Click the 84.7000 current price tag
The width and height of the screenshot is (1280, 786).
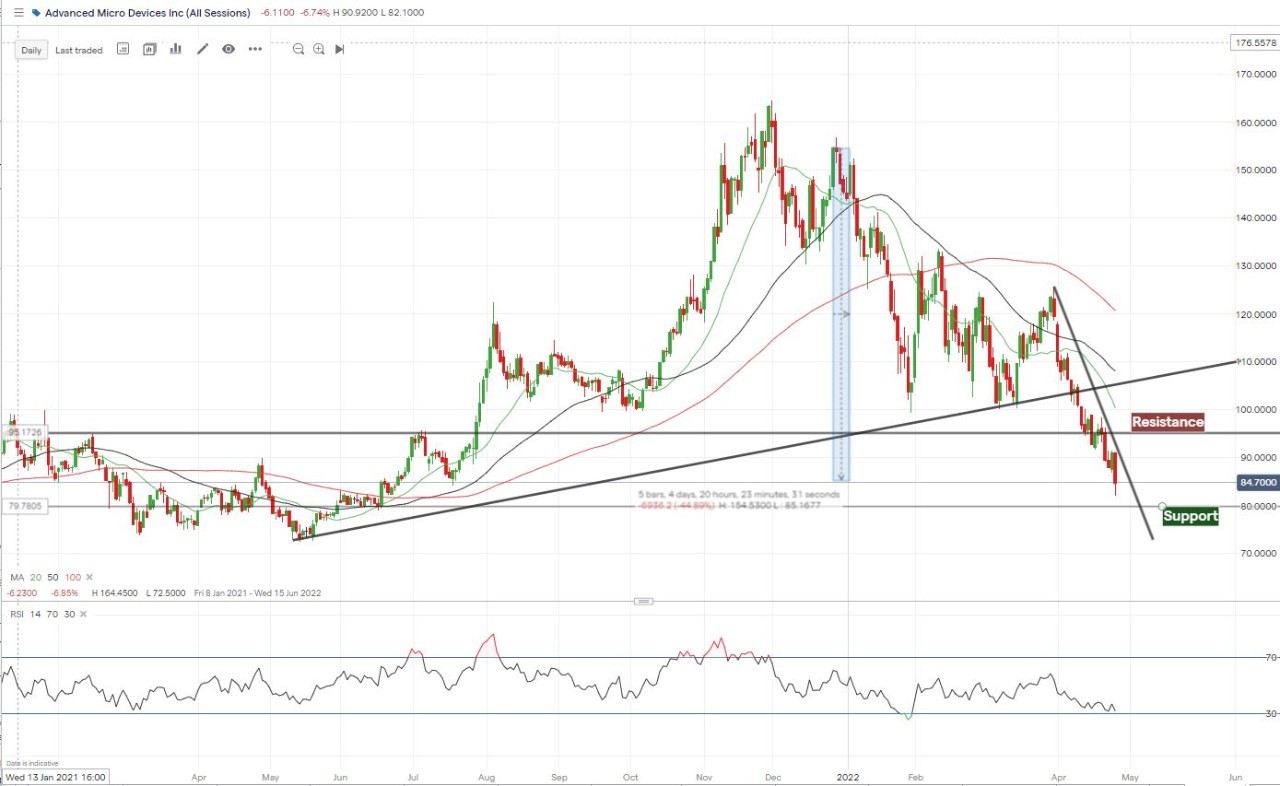point(1258,482)
